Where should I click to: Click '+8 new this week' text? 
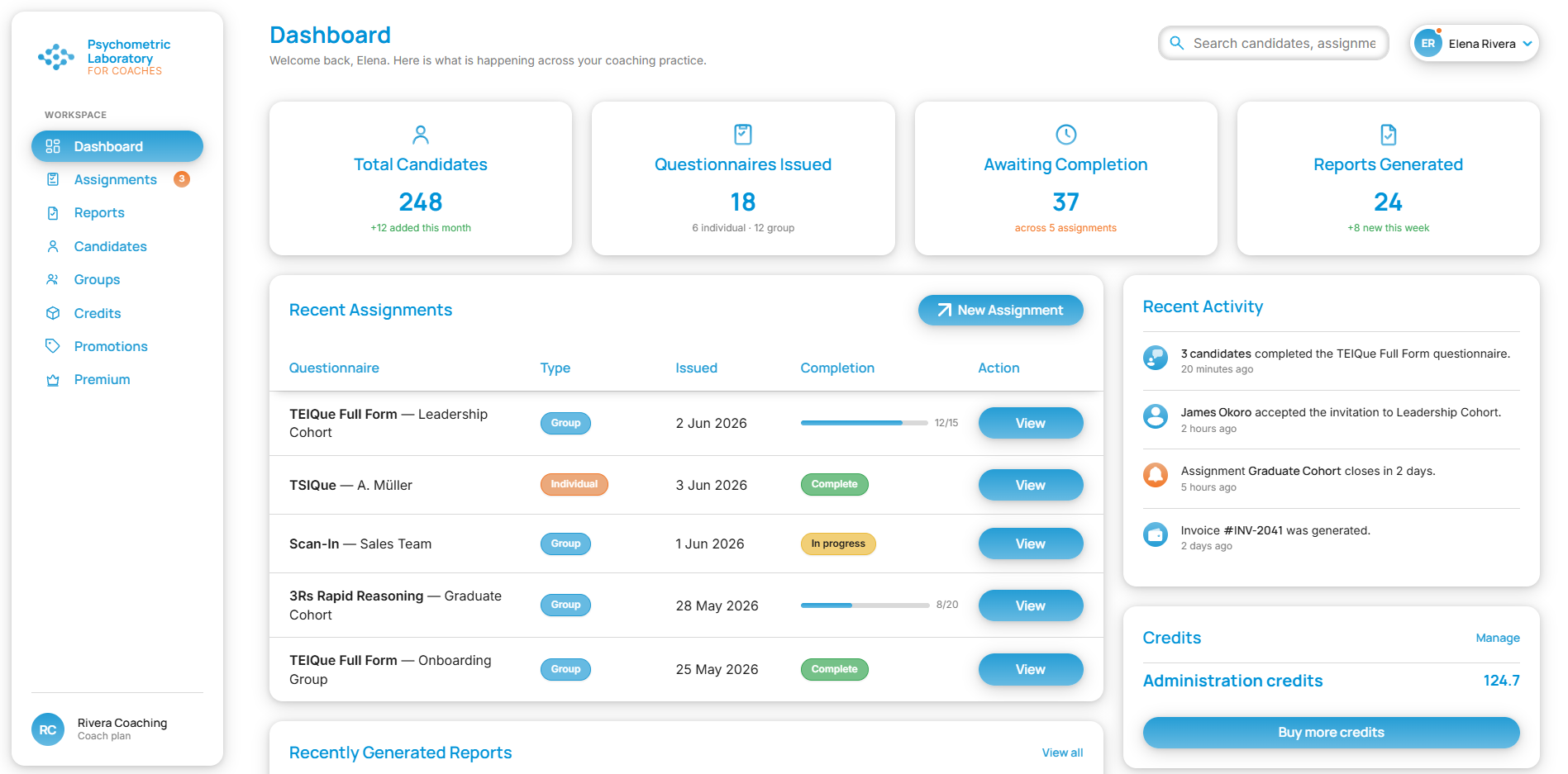(1389, 228)
